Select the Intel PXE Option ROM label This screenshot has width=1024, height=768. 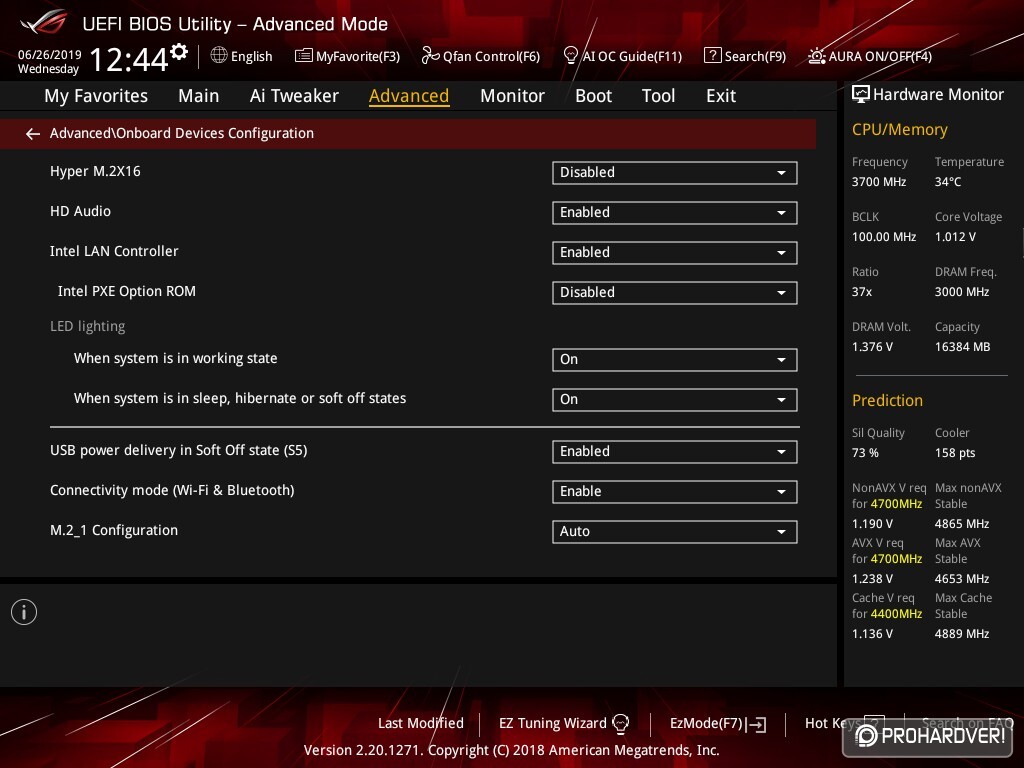tap(127, 291)
